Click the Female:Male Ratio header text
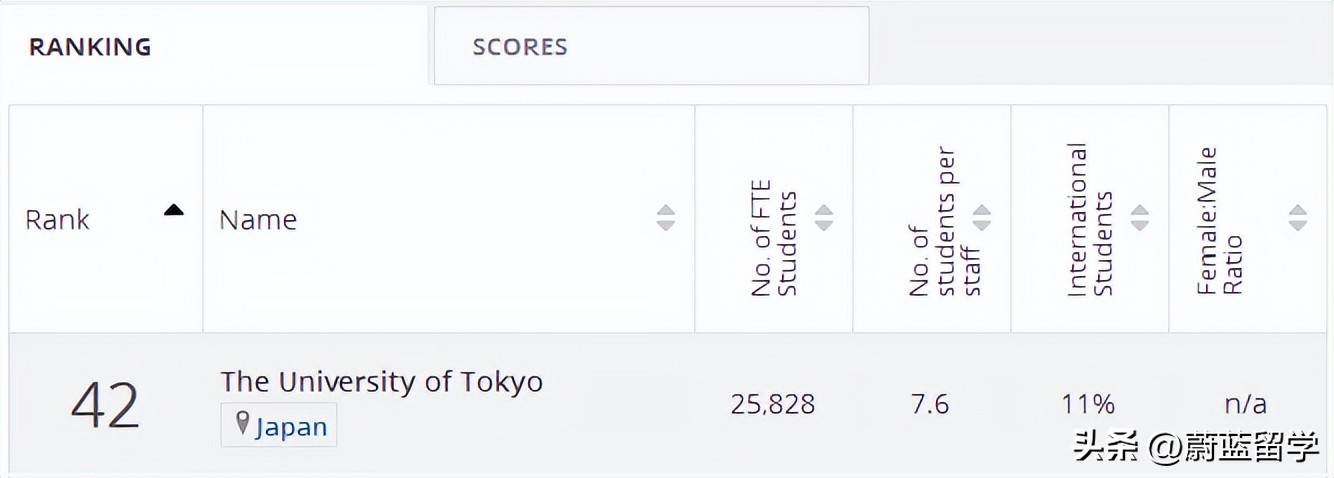1334x478 pixels. (x=1220, y=222)
